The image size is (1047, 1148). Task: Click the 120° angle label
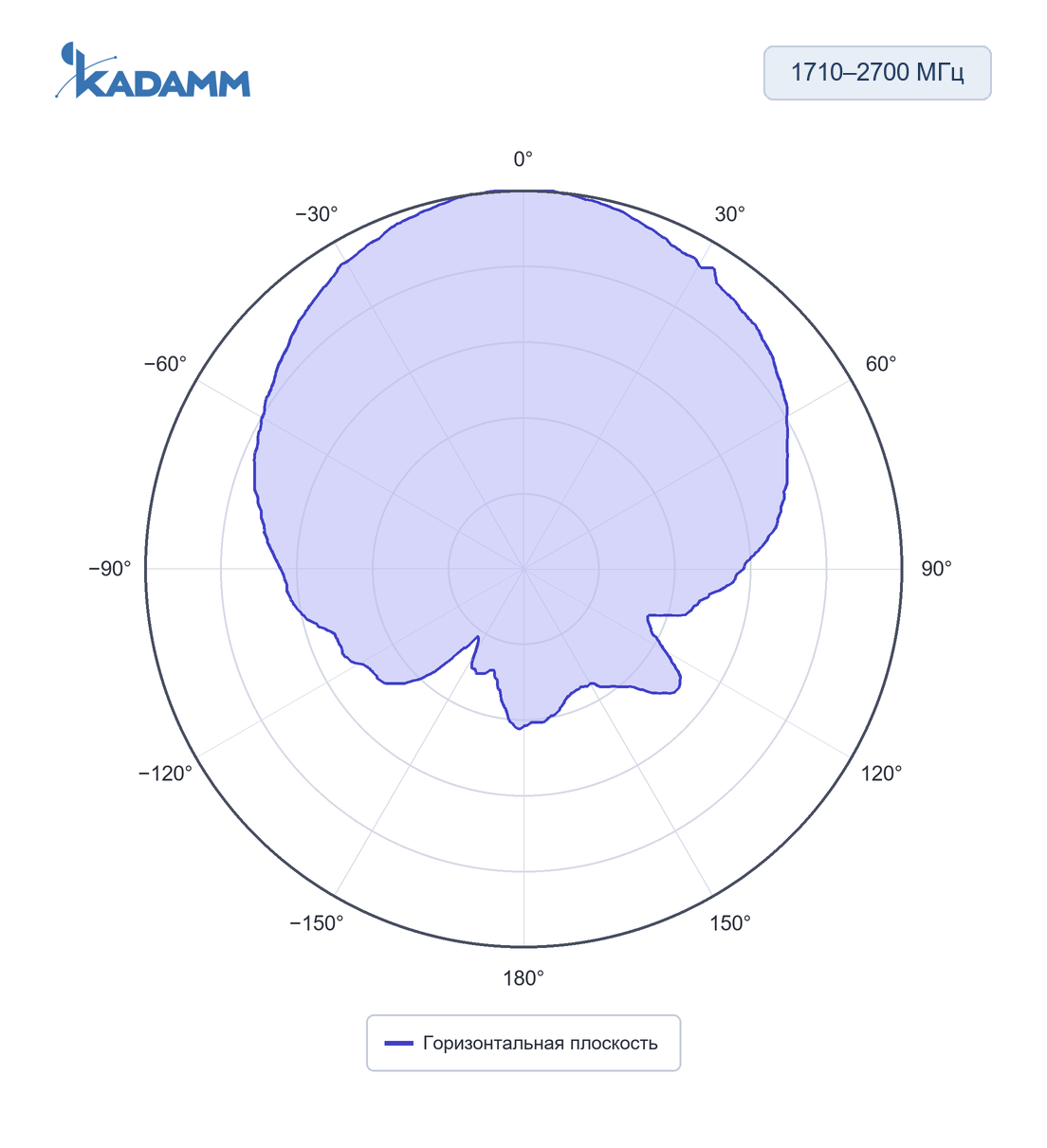click(881, 774)
